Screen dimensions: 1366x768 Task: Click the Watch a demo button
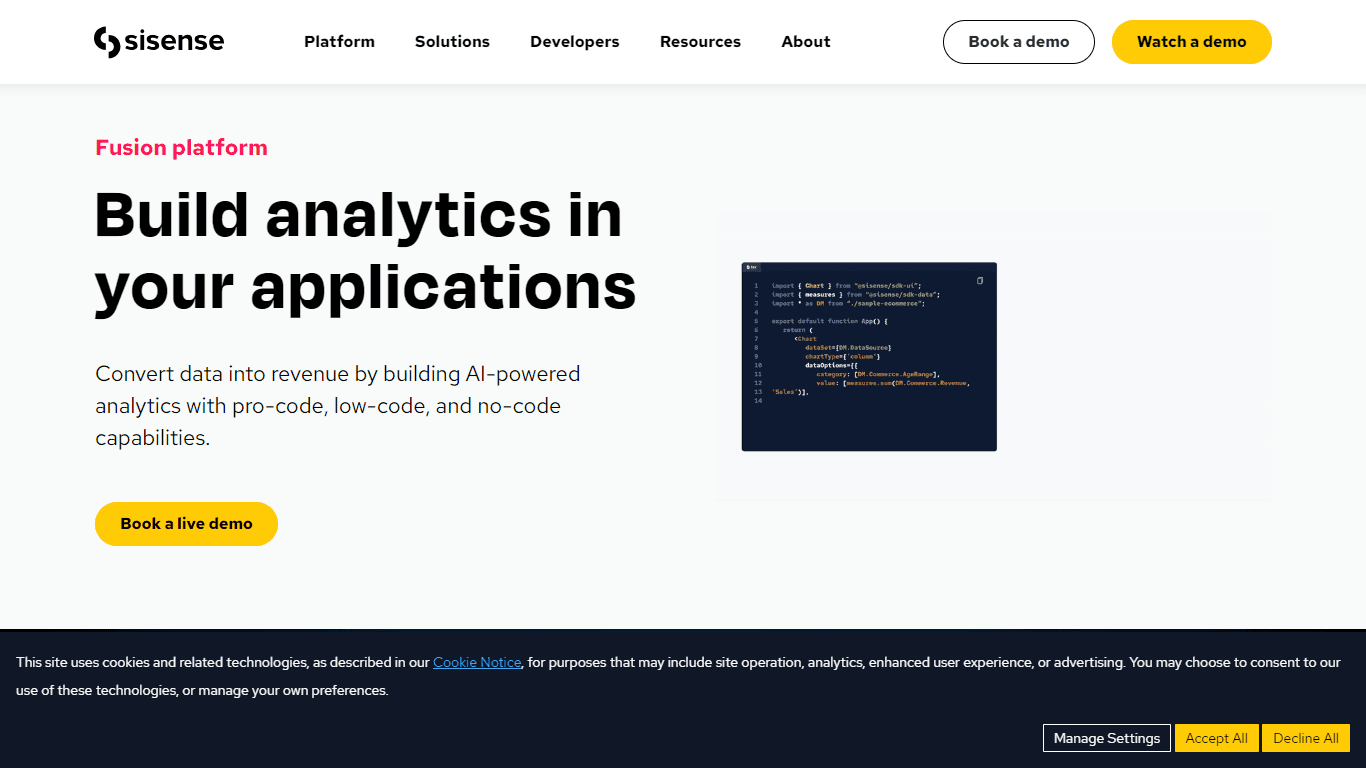[1192, 42]
